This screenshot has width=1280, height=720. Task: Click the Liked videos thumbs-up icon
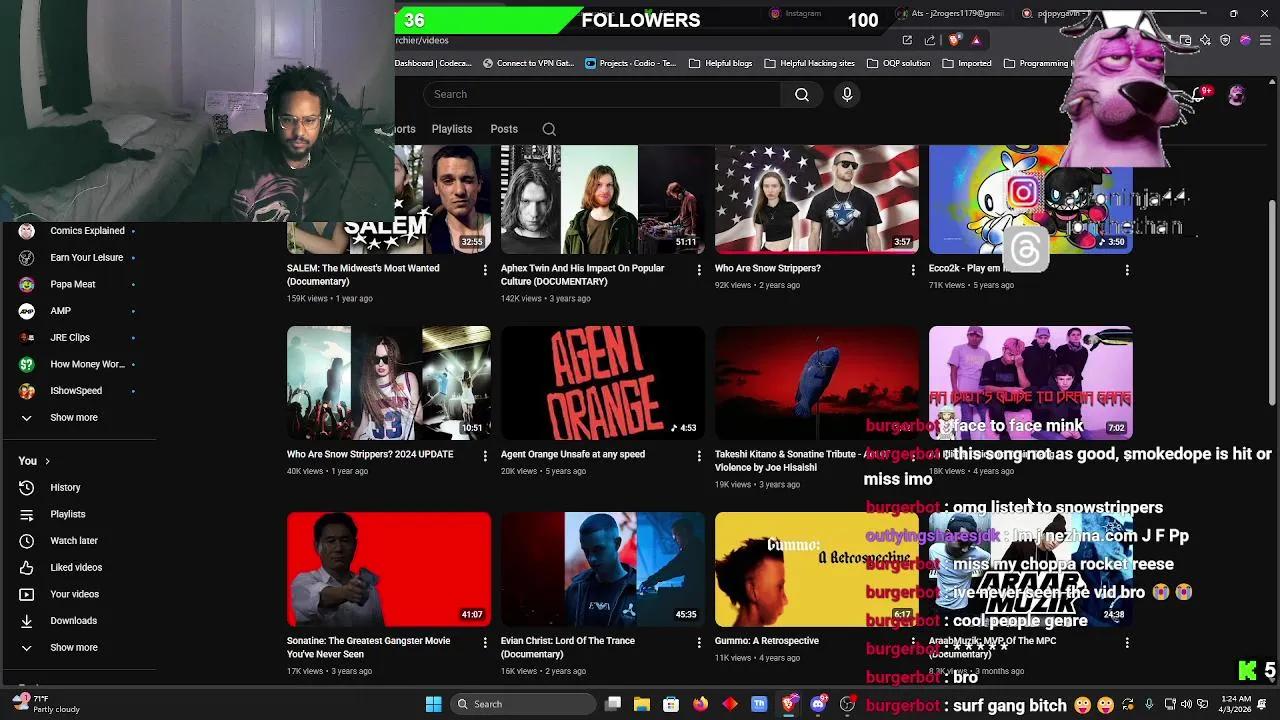(27, 567)
